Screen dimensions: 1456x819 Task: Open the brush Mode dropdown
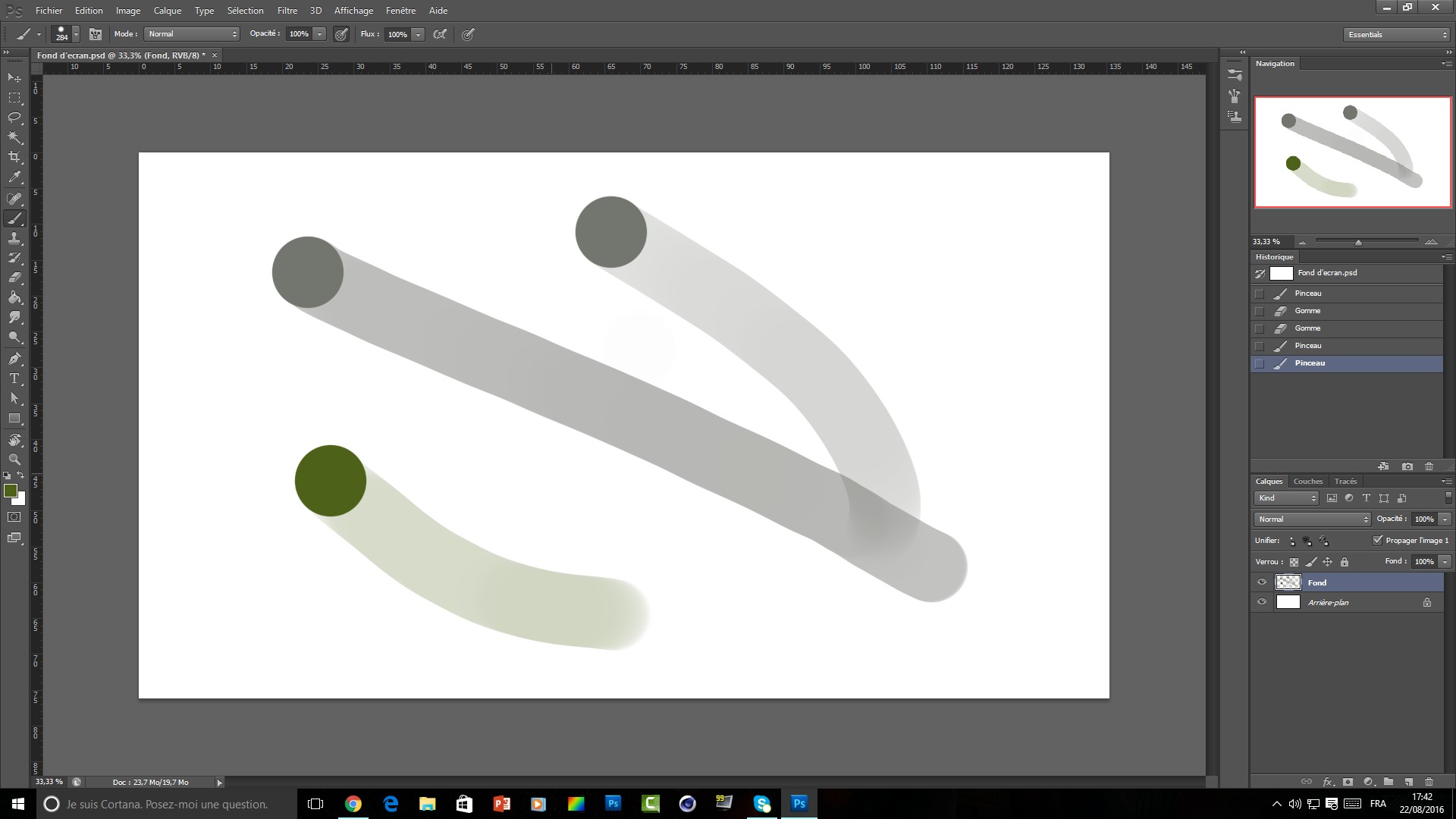193,34
